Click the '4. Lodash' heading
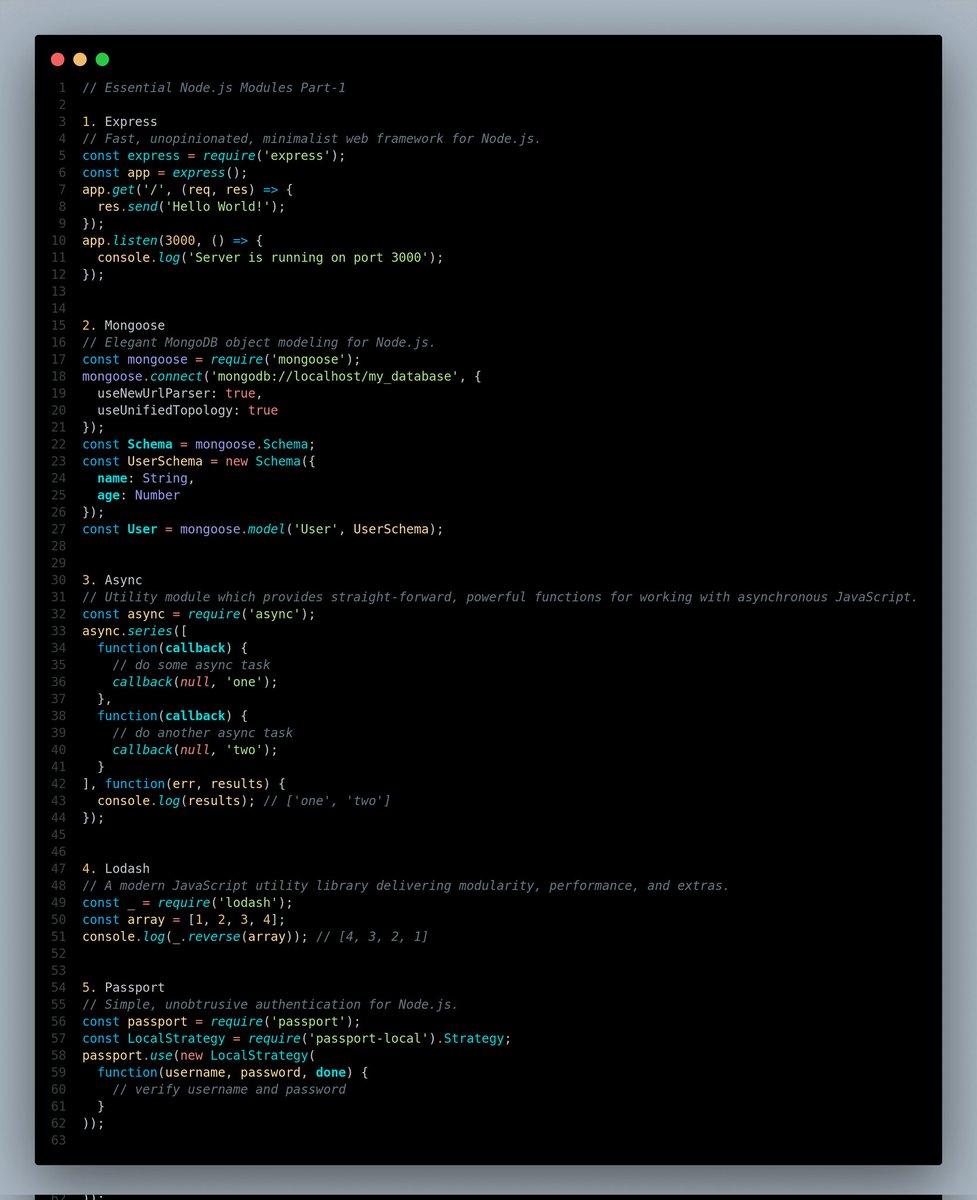 tap(116, 869)
